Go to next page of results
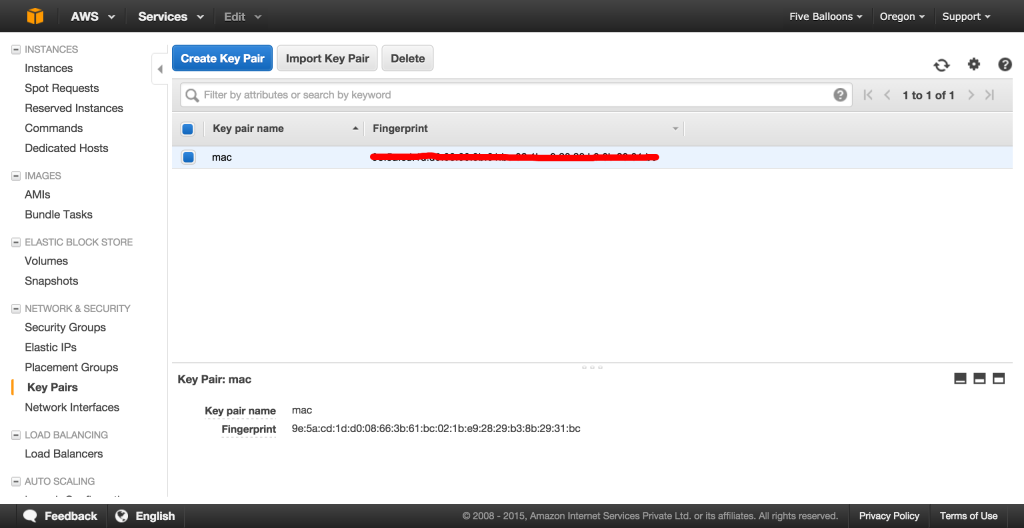Screen dimensions: 1024x528 [x=971, y=95]
